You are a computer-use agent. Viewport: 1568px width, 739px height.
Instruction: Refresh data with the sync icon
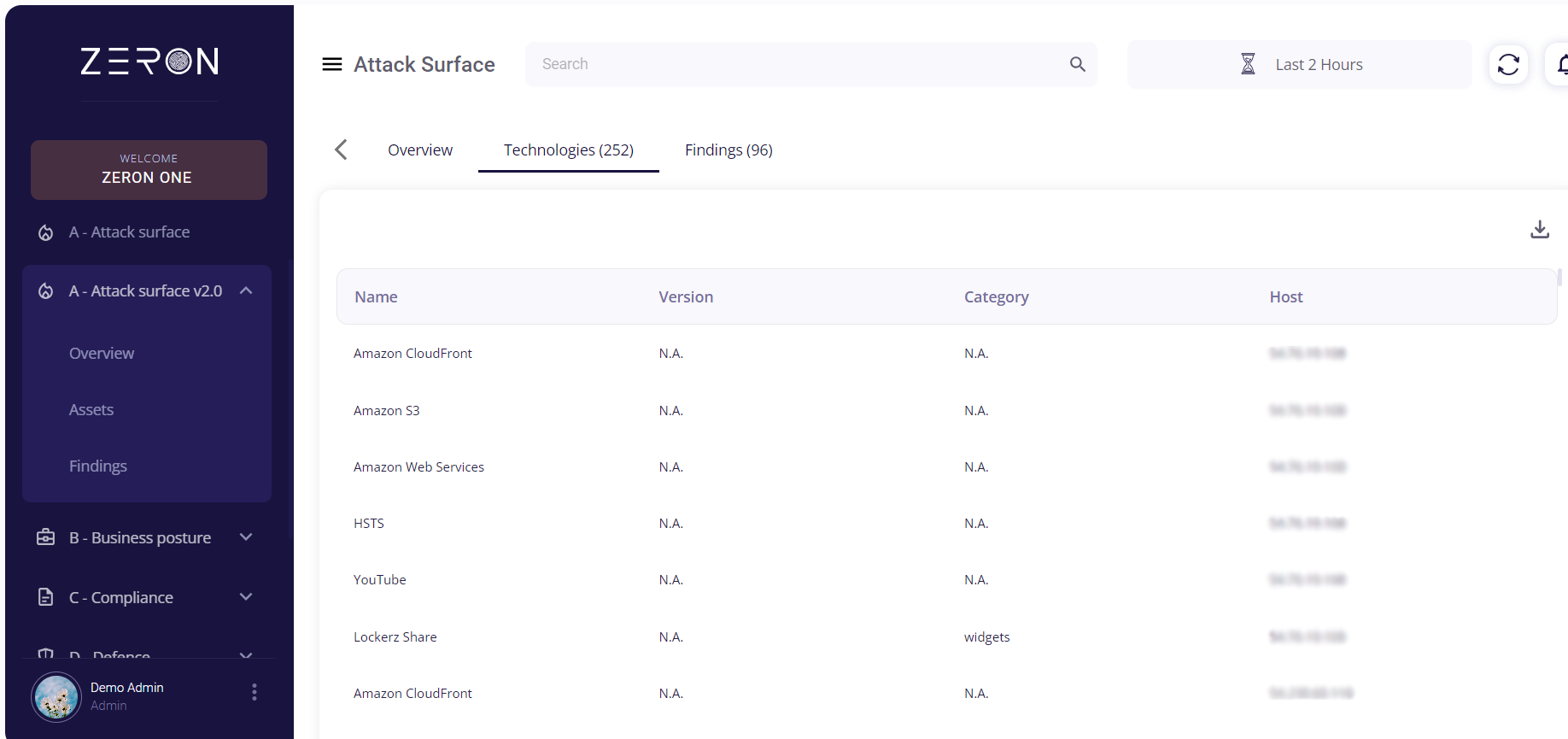coord(1508,64)
